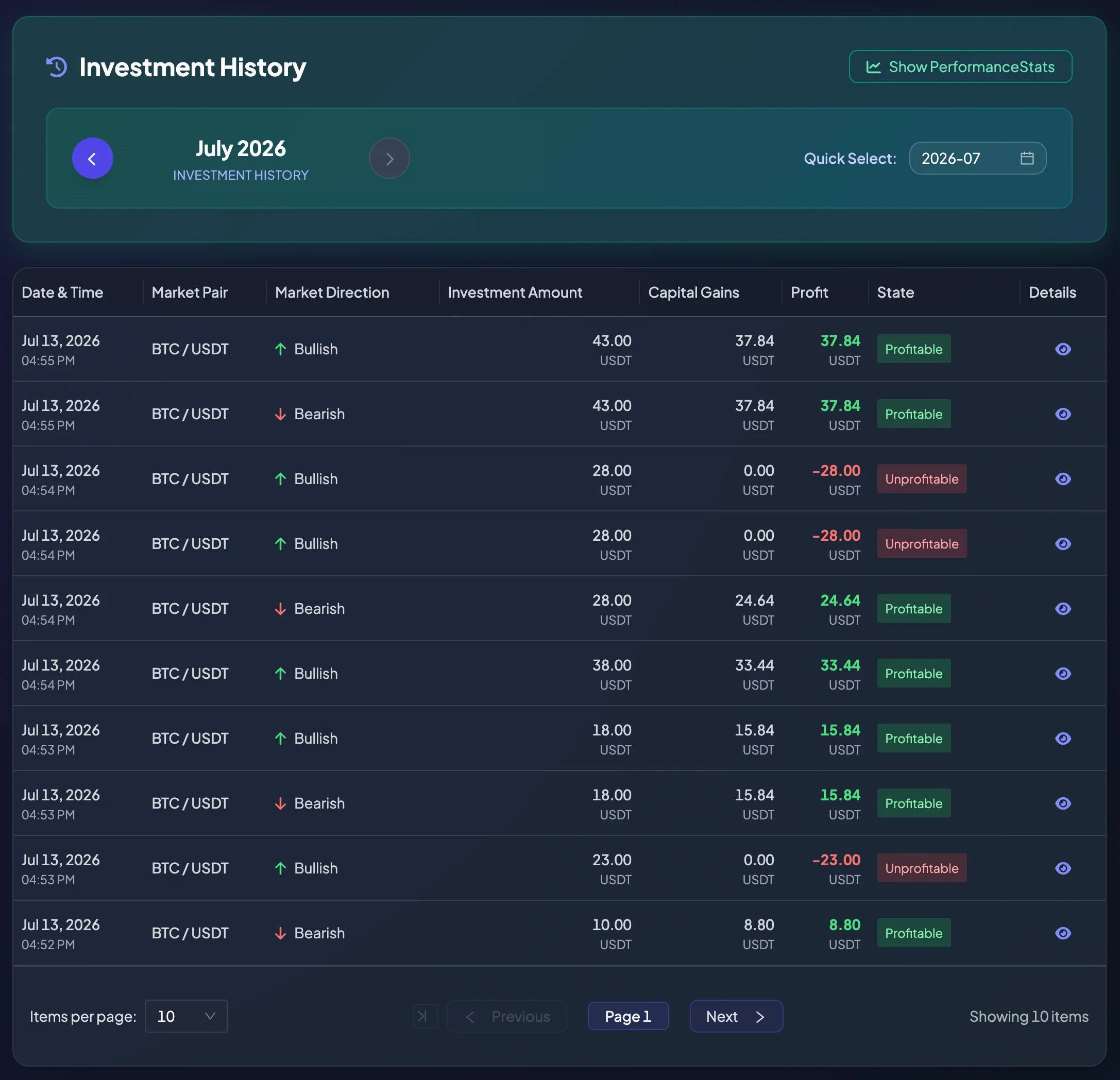1120x1080 pixels.
Task: Click the Next page button
Action: 736,1016
